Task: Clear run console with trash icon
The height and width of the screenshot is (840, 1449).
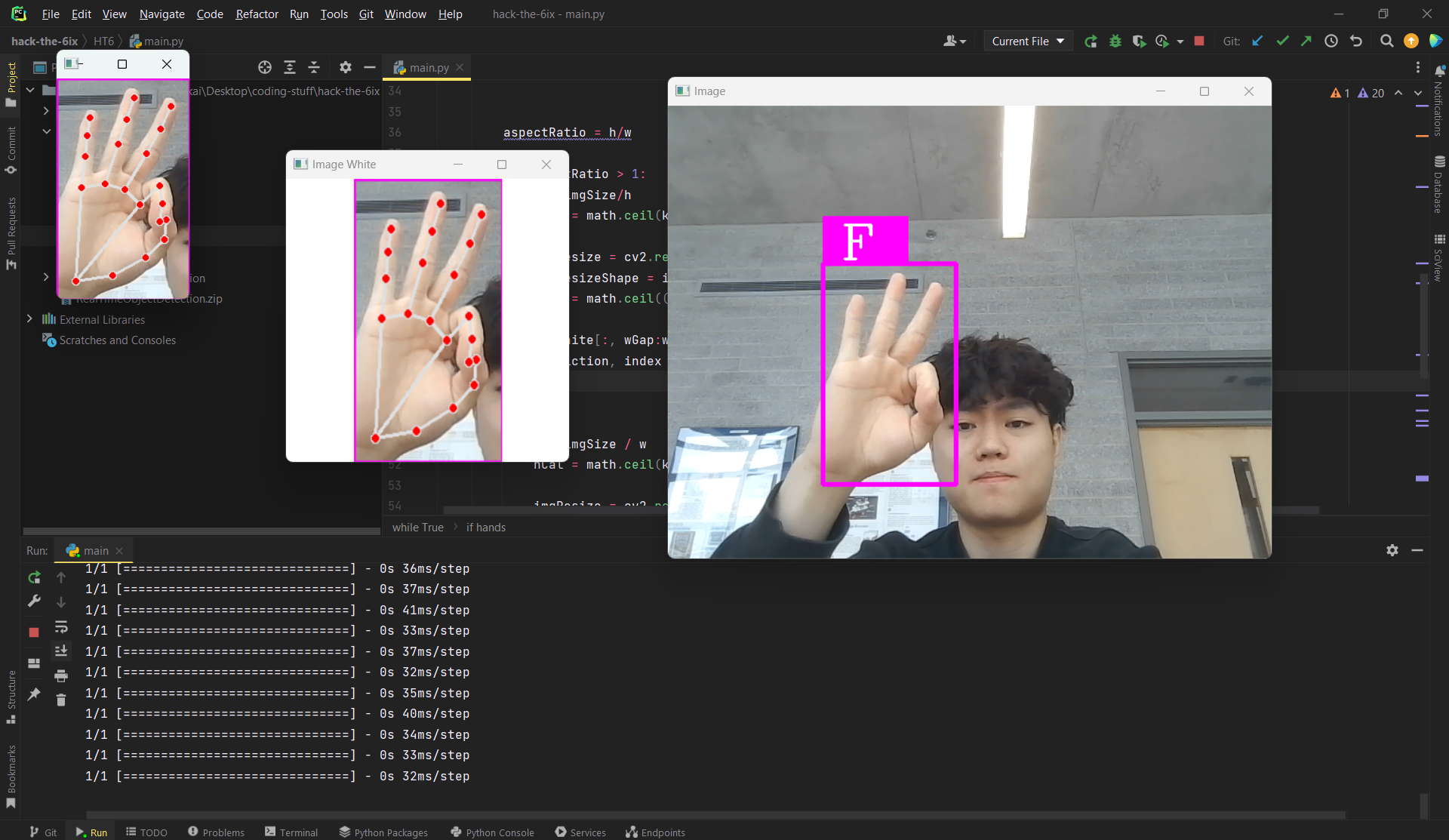Action: pos(61,700)
